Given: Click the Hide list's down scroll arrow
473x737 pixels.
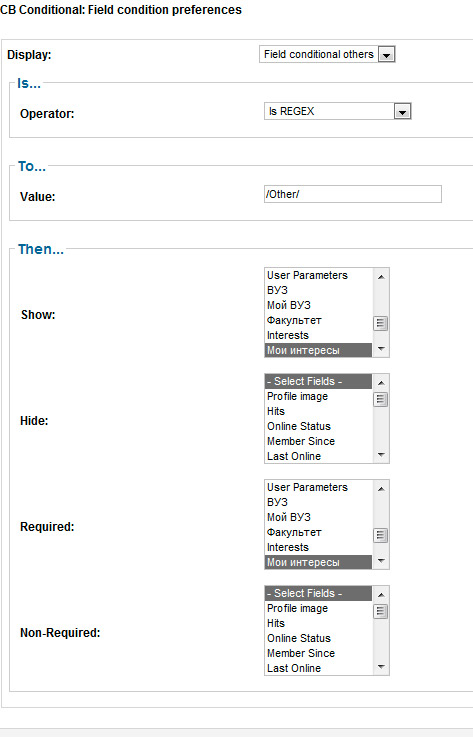Looking at the screenshot, I should pyautogui.click(x=381, y=455).
